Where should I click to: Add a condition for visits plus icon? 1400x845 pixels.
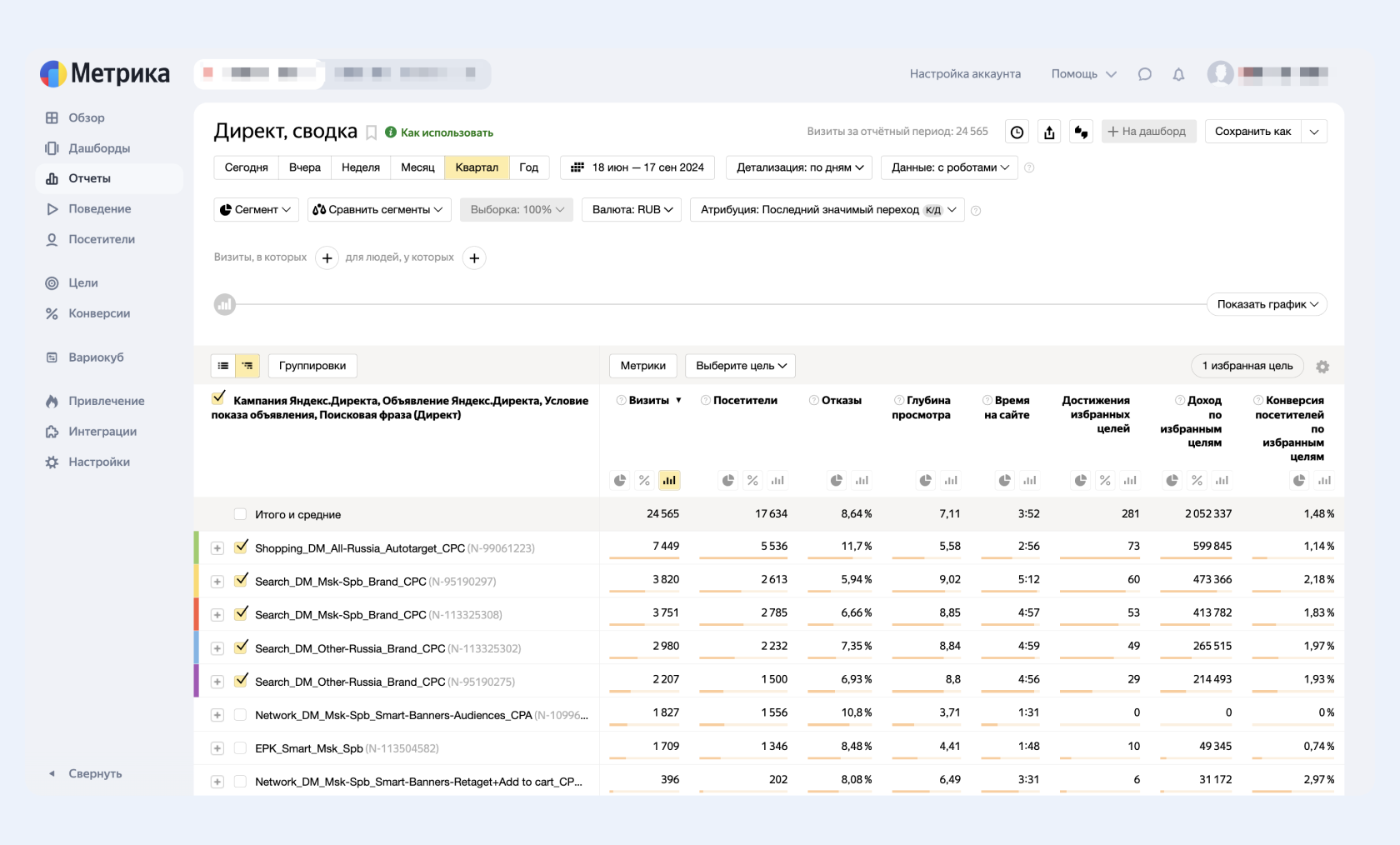tap(327, 258)
